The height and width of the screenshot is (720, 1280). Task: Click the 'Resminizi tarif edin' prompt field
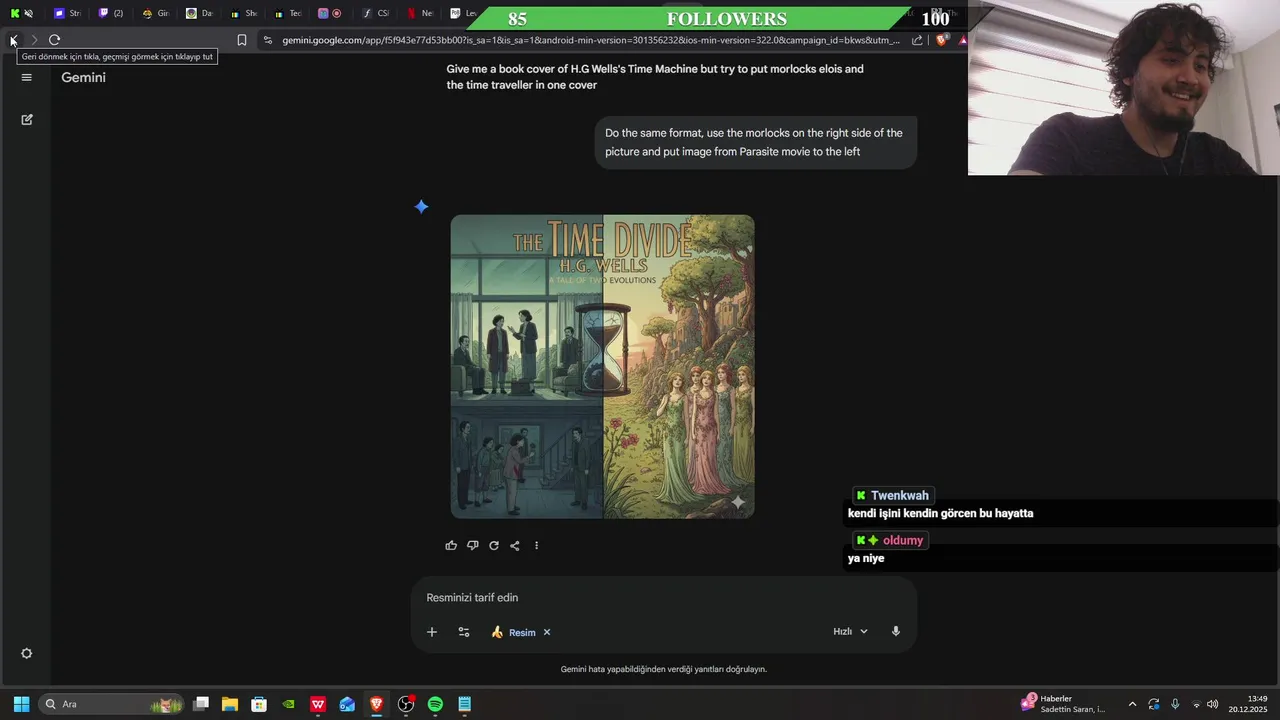664,598
